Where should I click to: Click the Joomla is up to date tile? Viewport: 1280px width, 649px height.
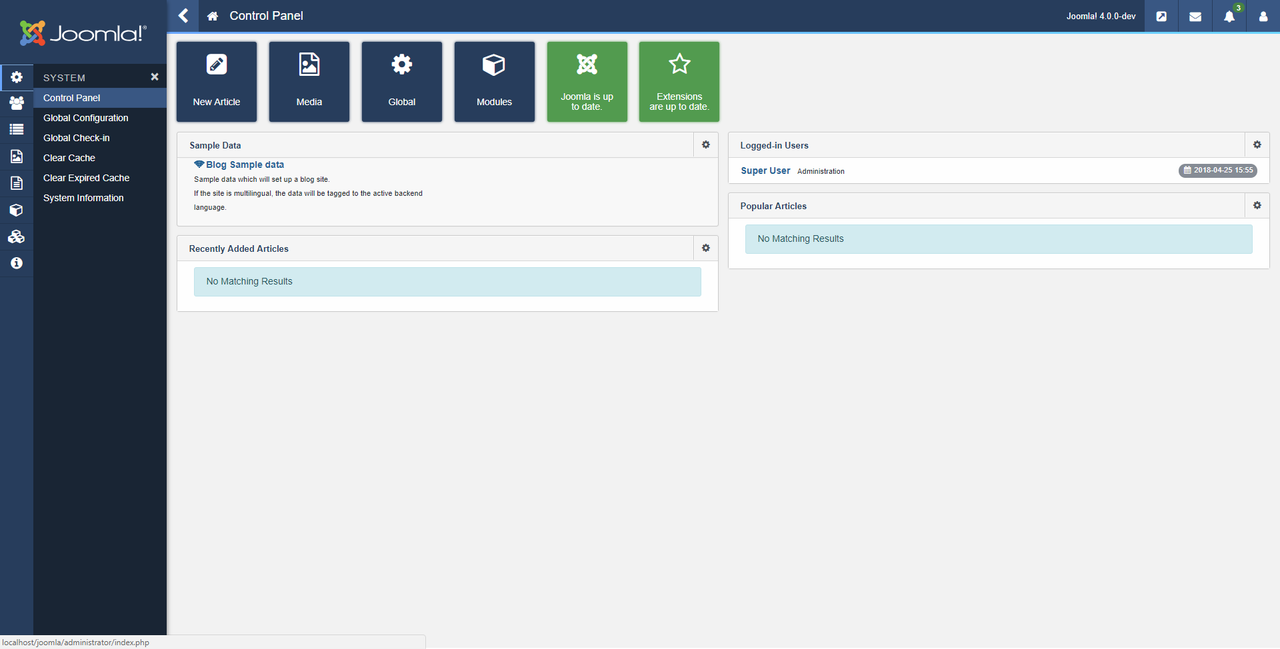587,82
